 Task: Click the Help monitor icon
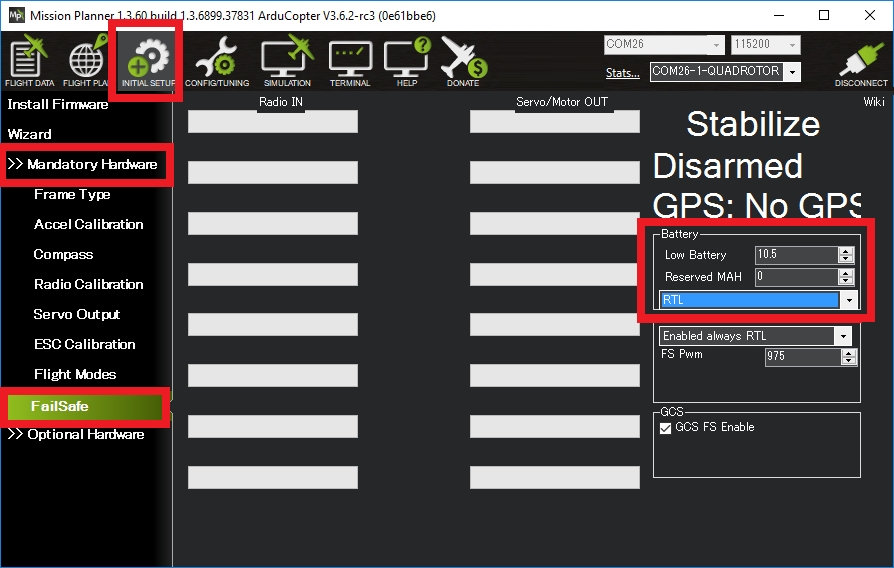pyautogui.click(x=407, y=62)
